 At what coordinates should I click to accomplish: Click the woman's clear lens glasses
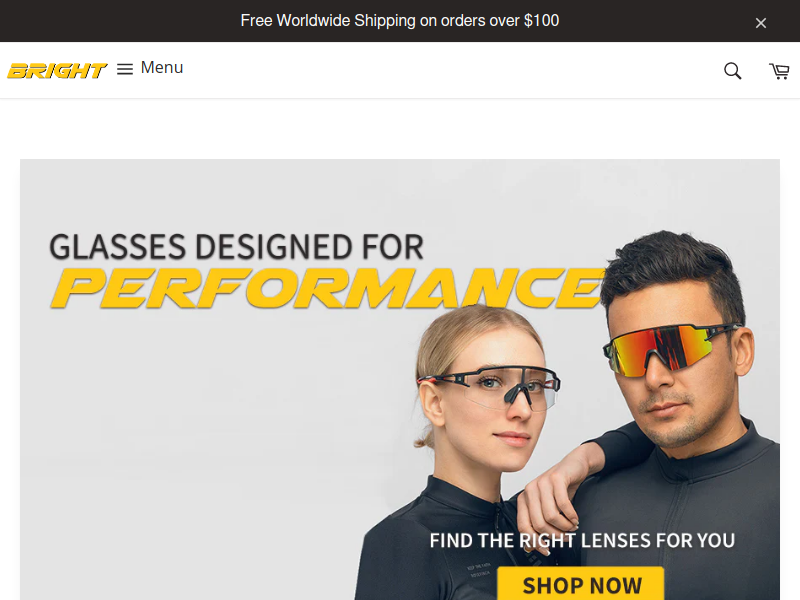tap(492, 385)
